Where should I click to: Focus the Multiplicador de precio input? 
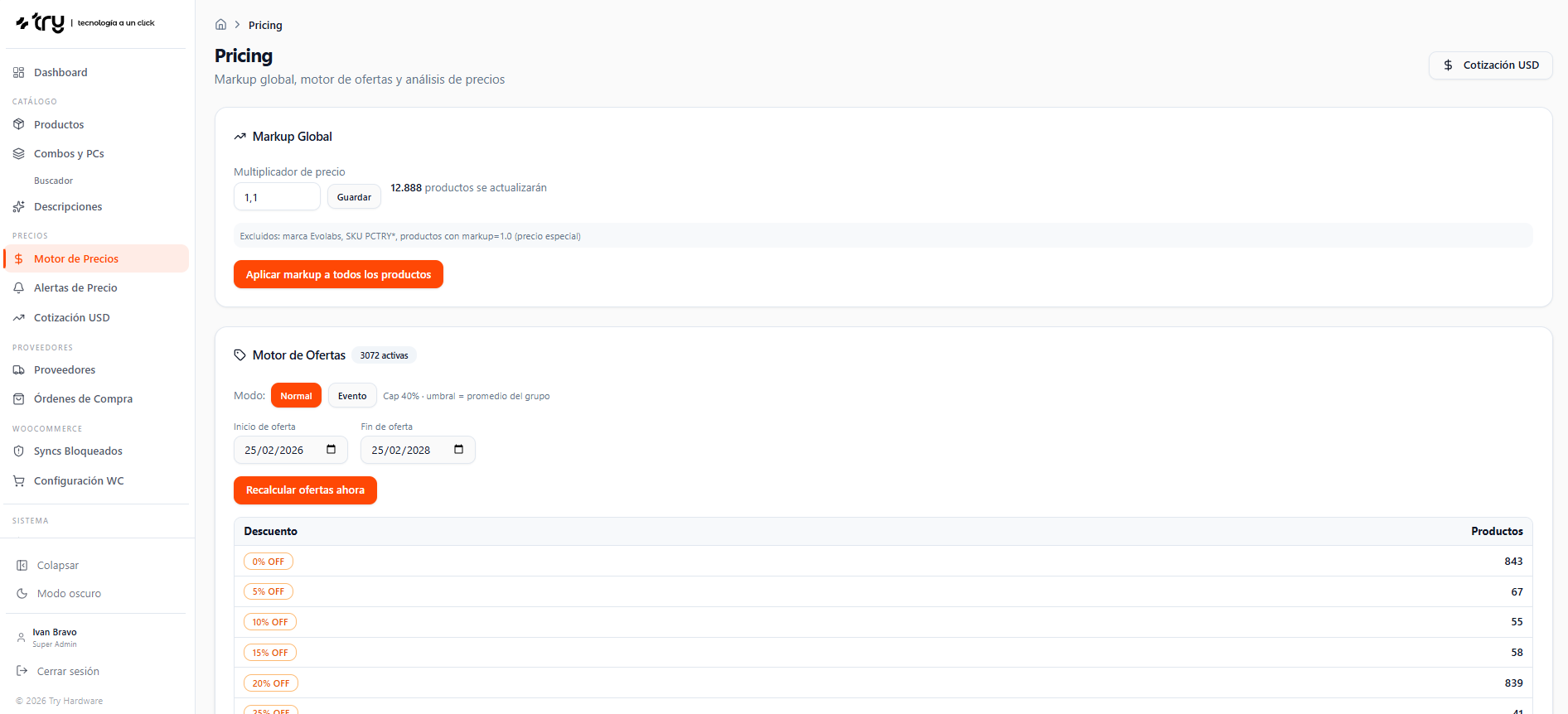[x=276, y=197]
